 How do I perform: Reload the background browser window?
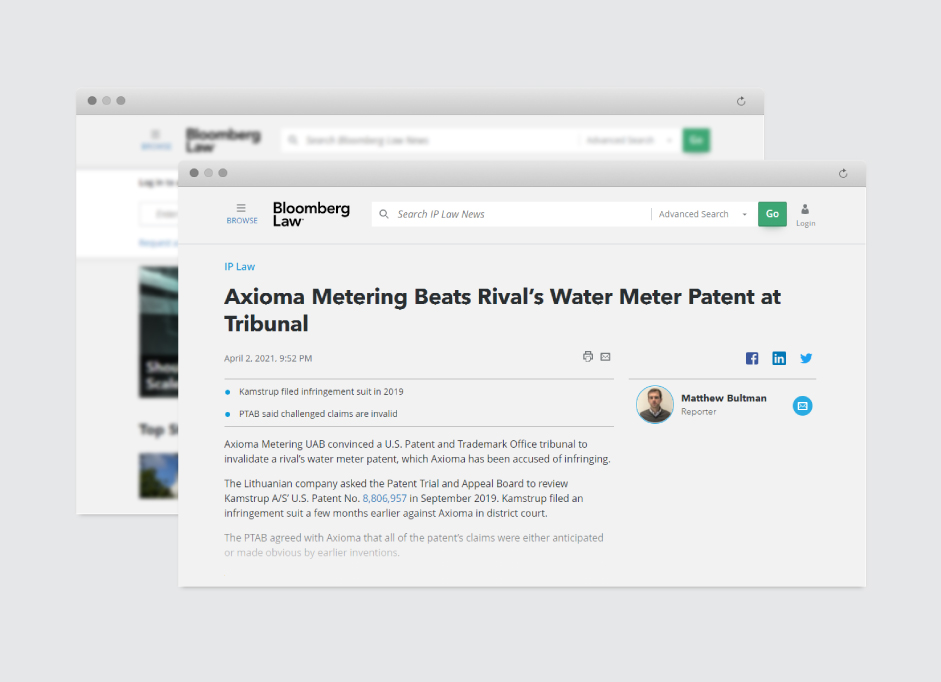(x=741, y=101)
